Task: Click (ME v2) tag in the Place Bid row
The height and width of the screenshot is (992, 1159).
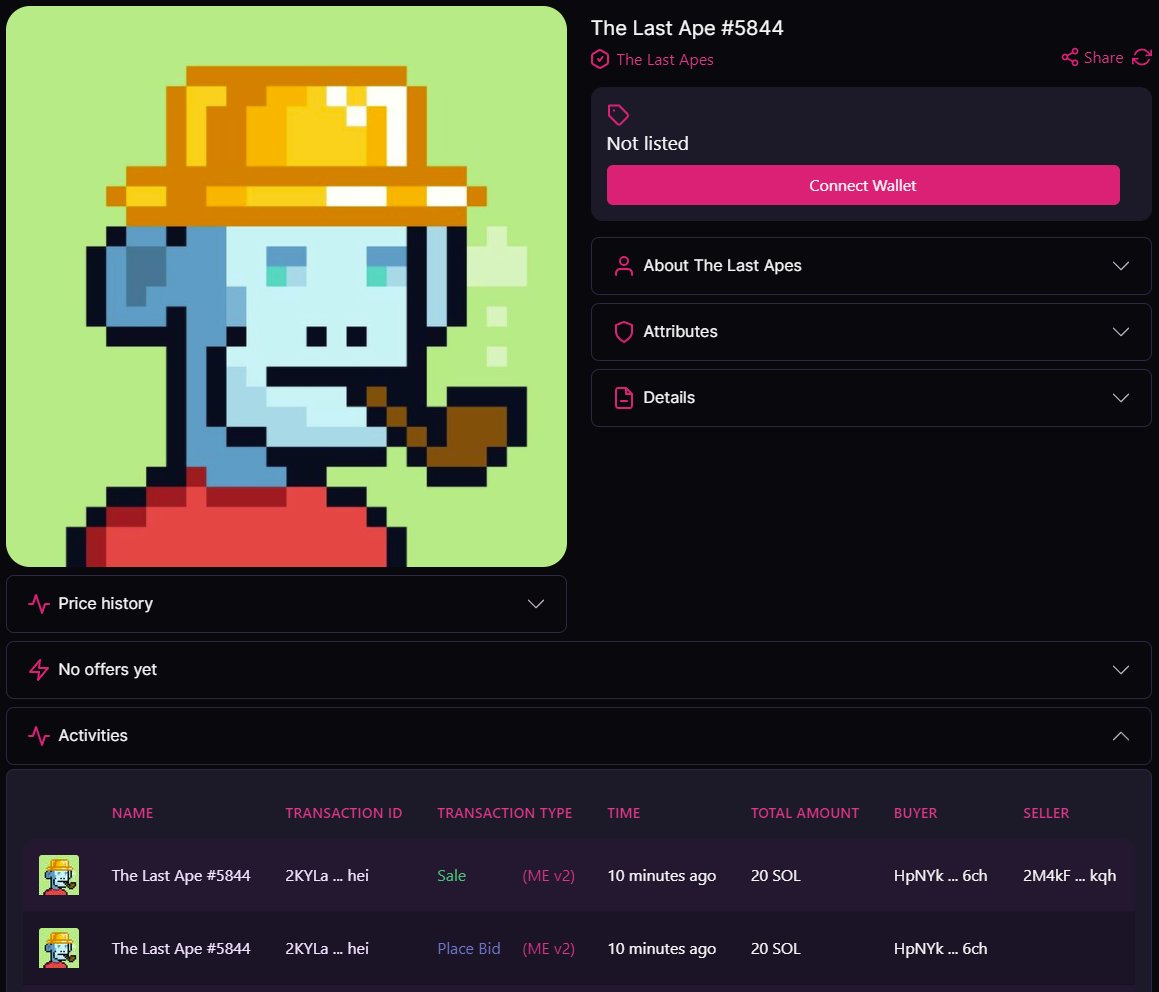Action: pos(548,948)
